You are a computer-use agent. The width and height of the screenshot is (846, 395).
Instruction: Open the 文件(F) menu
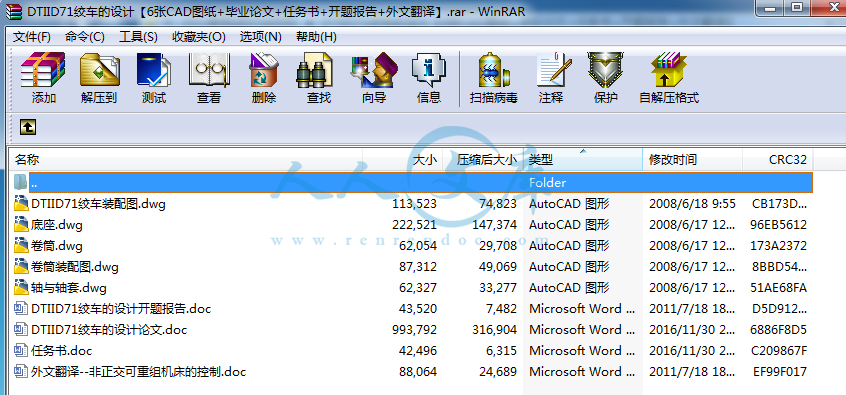pos(32,37)
